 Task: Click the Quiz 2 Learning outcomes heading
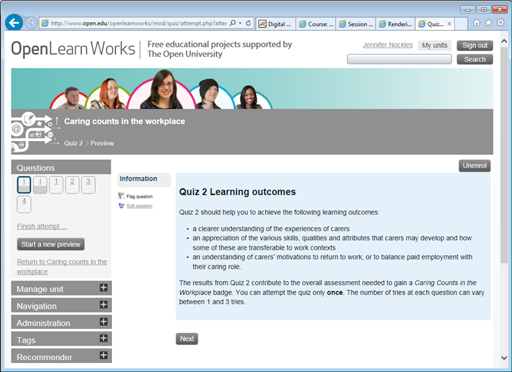(x=237, y=192)
